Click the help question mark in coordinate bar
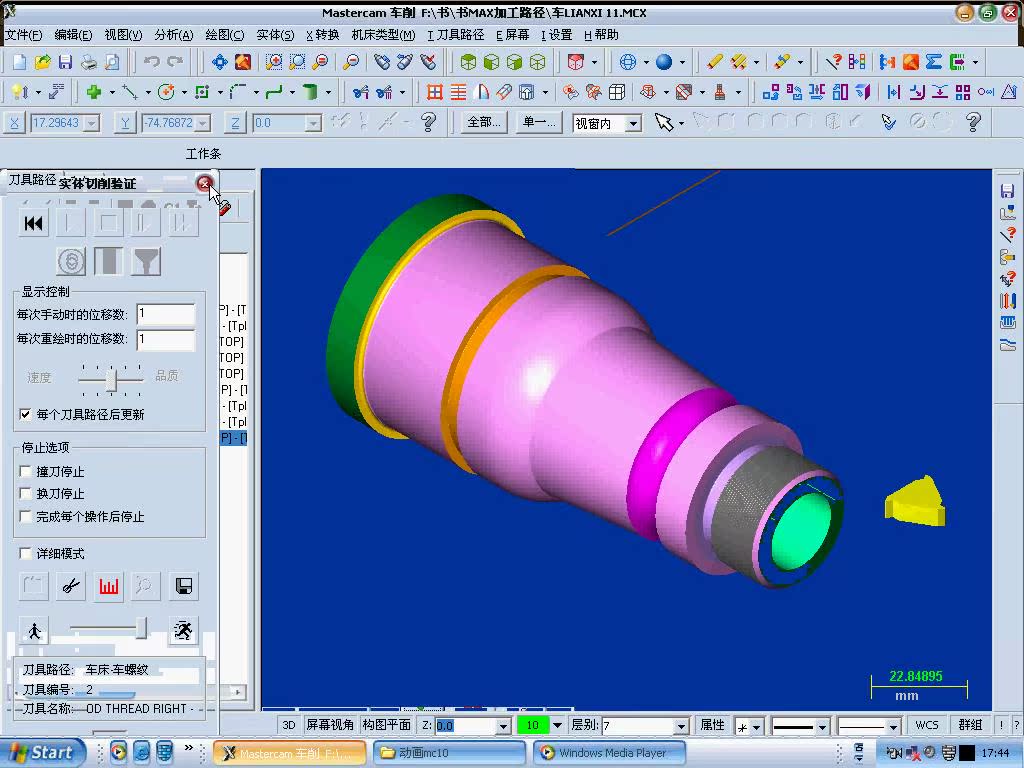Screen dimensions: 1024x768 [428, 122]
